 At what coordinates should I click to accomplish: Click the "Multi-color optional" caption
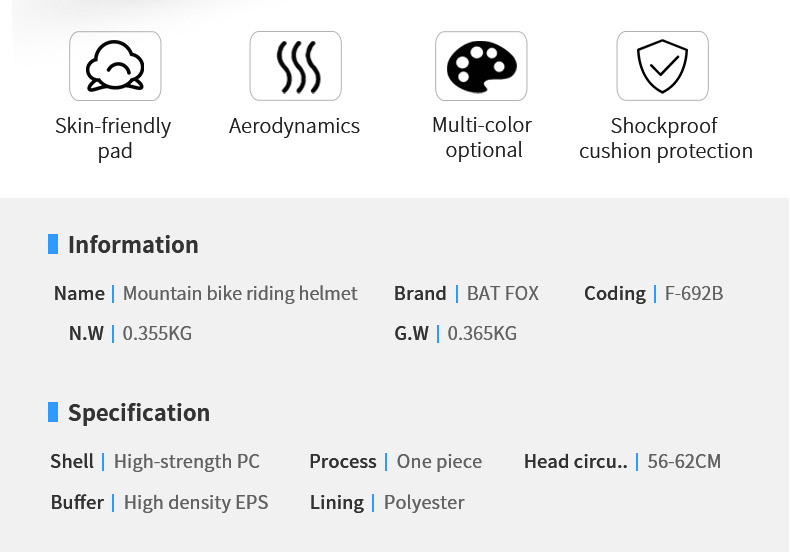point(482,137)
